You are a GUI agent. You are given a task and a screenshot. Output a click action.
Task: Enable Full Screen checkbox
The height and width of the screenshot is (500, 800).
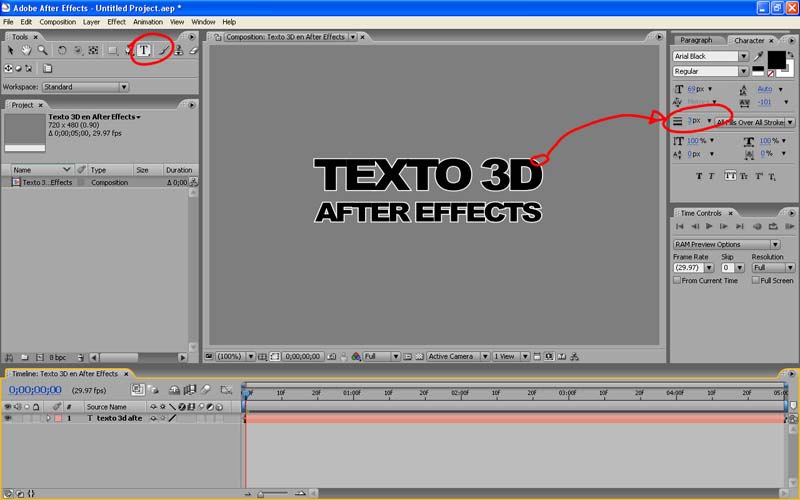point(756,280)
